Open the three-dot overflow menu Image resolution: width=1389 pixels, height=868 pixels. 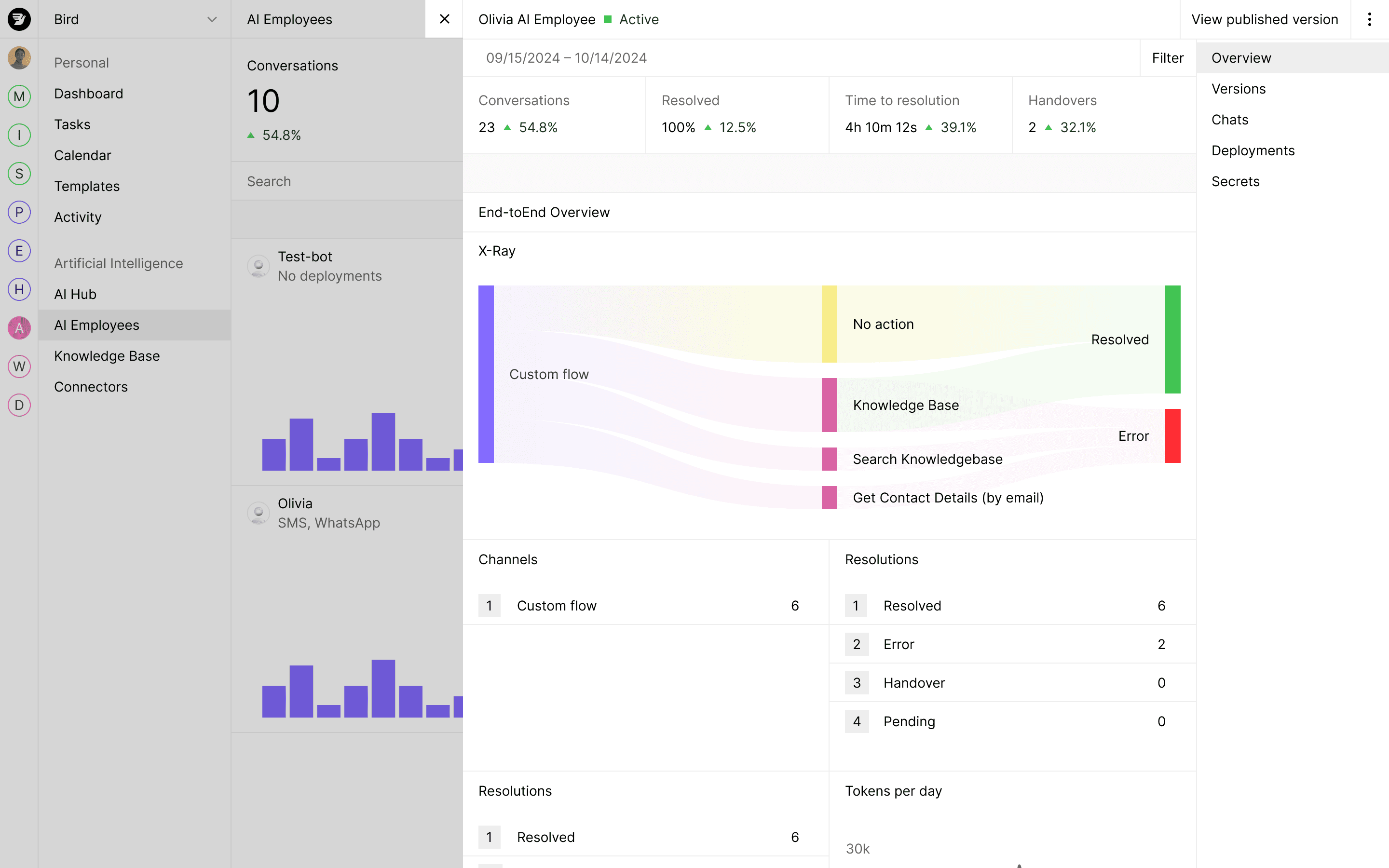[1371, 19]
